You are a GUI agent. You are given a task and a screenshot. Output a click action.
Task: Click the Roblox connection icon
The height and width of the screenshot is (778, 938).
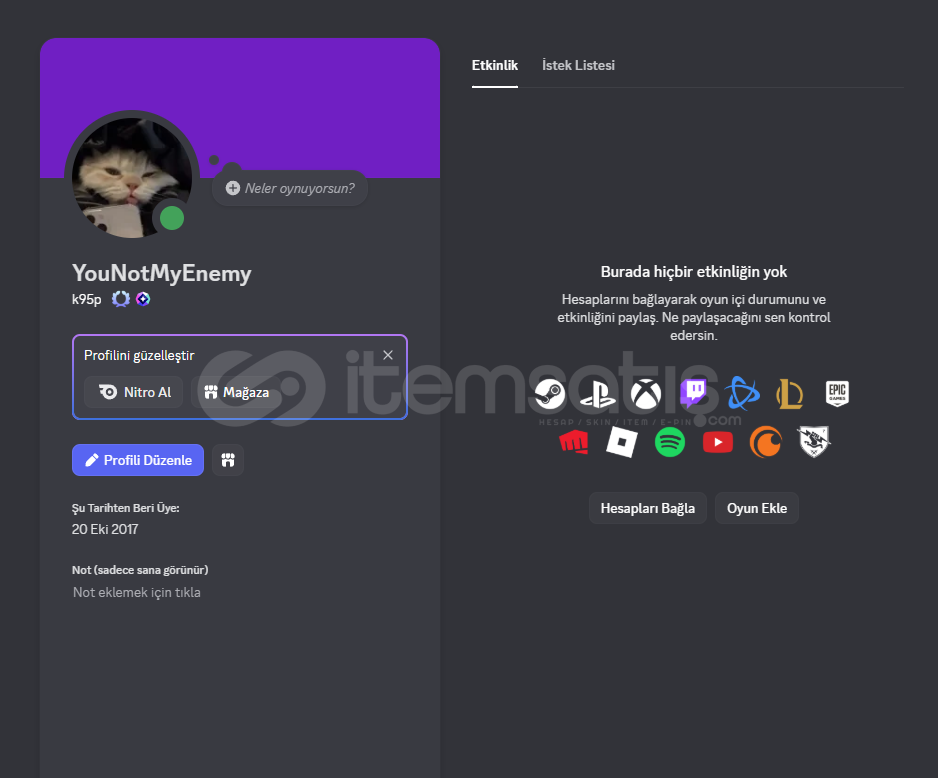click(622, 443)
